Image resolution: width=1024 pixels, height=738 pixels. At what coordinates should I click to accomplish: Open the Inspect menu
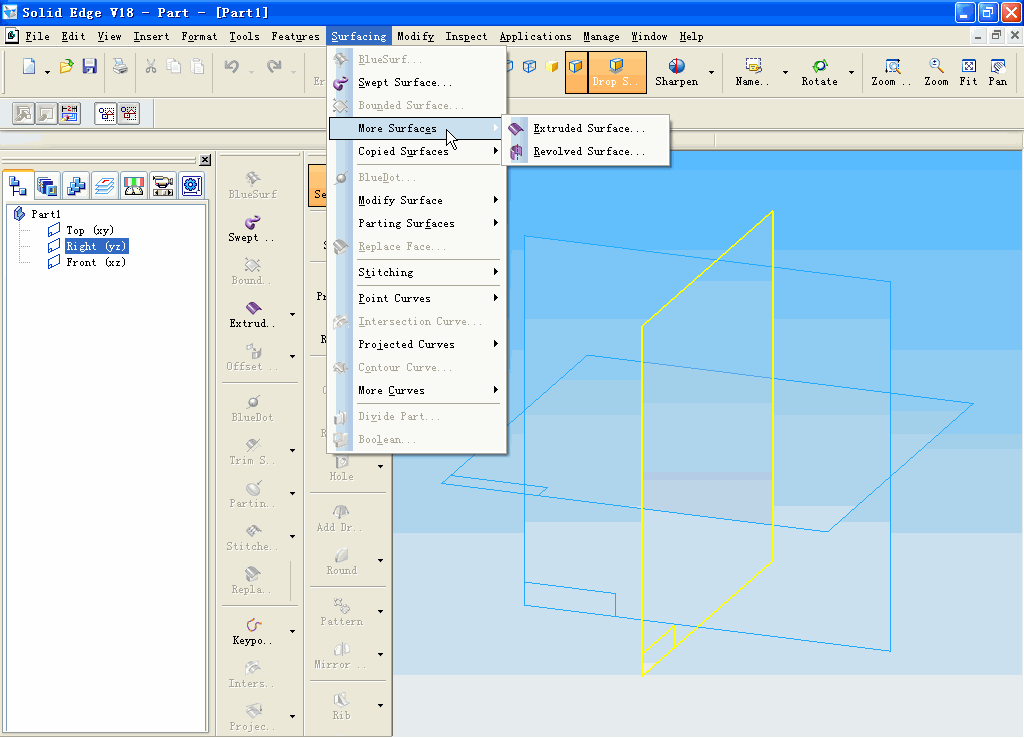click(x=466, y=37)
